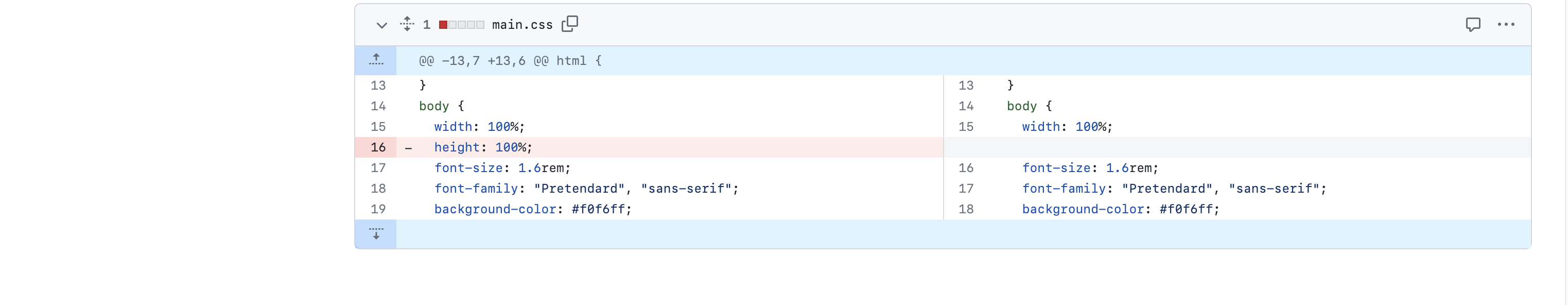Expand hidden lines above hunk header

pyautogui.click(x=376, y=60)
